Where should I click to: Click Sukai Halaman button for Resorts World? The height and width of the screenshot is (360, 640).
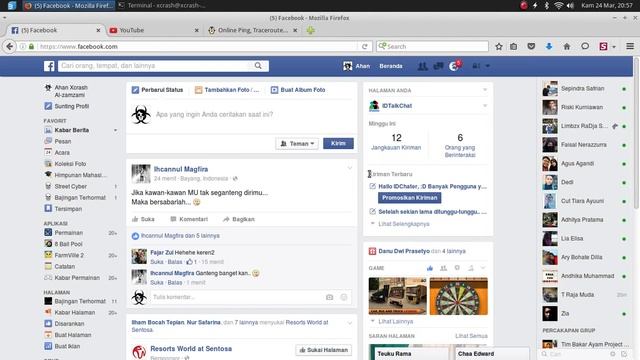pos(324,350)
